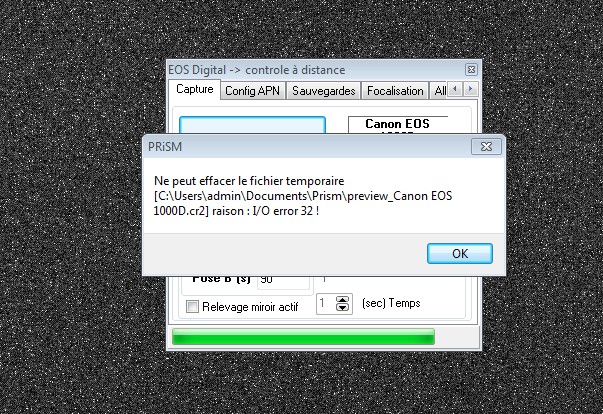Click the Pose B seconds input field
The image size is (603, 414).
(x=283, y=280)
